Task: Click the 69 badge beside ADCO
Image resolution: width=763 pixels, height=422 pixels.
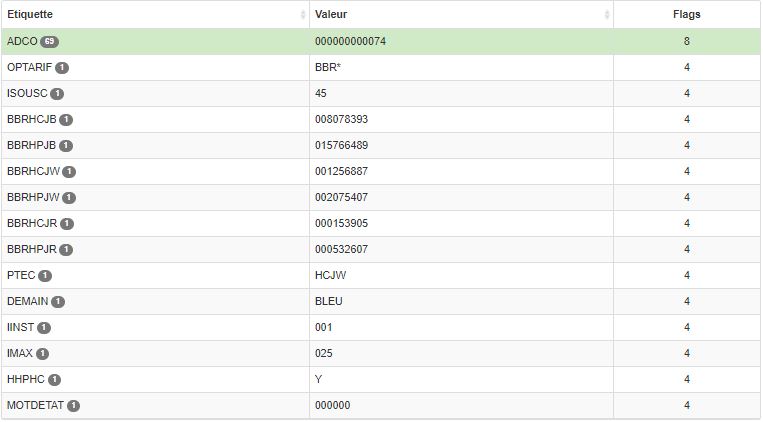Action: (49, 41)
